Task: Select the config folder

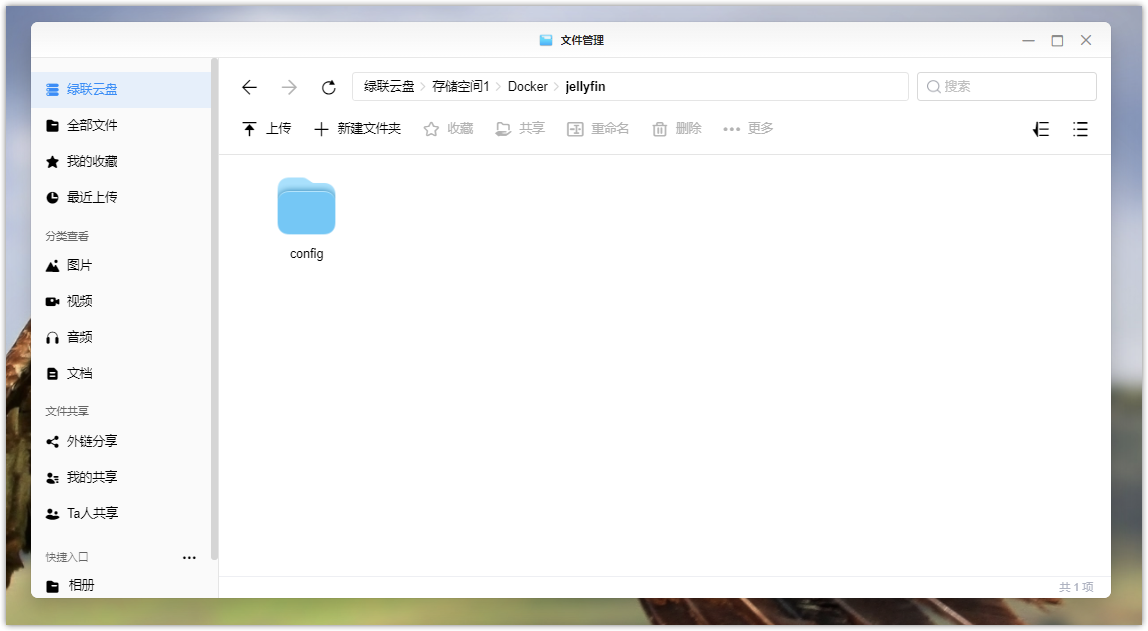Action: point(306,206)
